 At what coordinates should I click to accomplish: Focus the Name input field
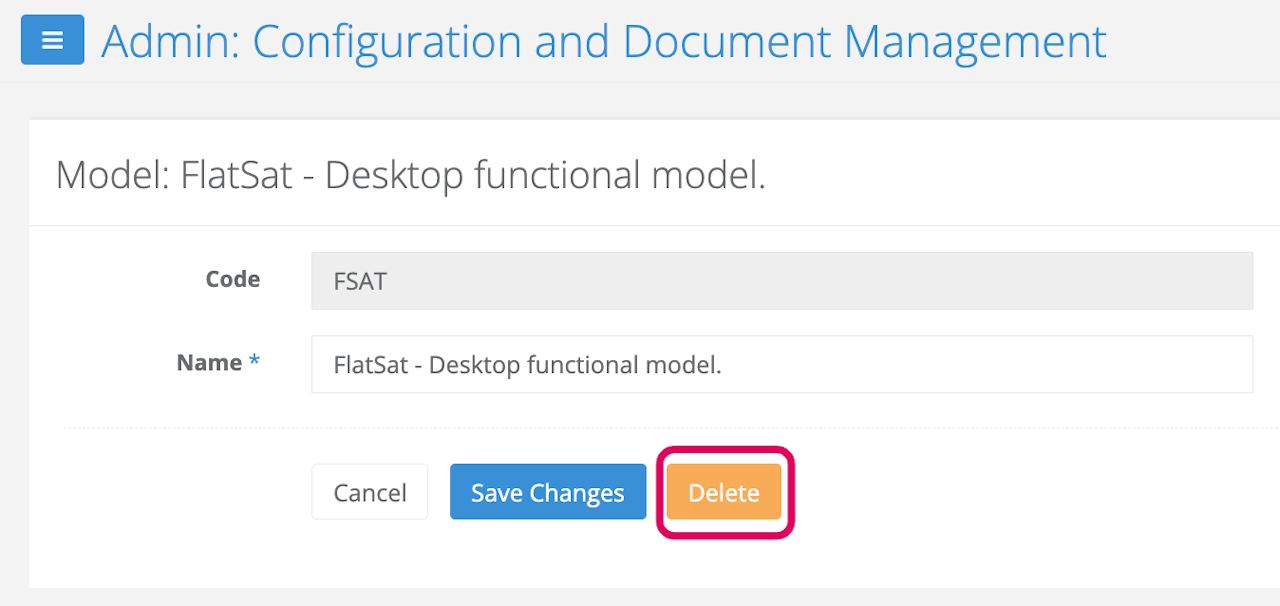coord(781,364)
